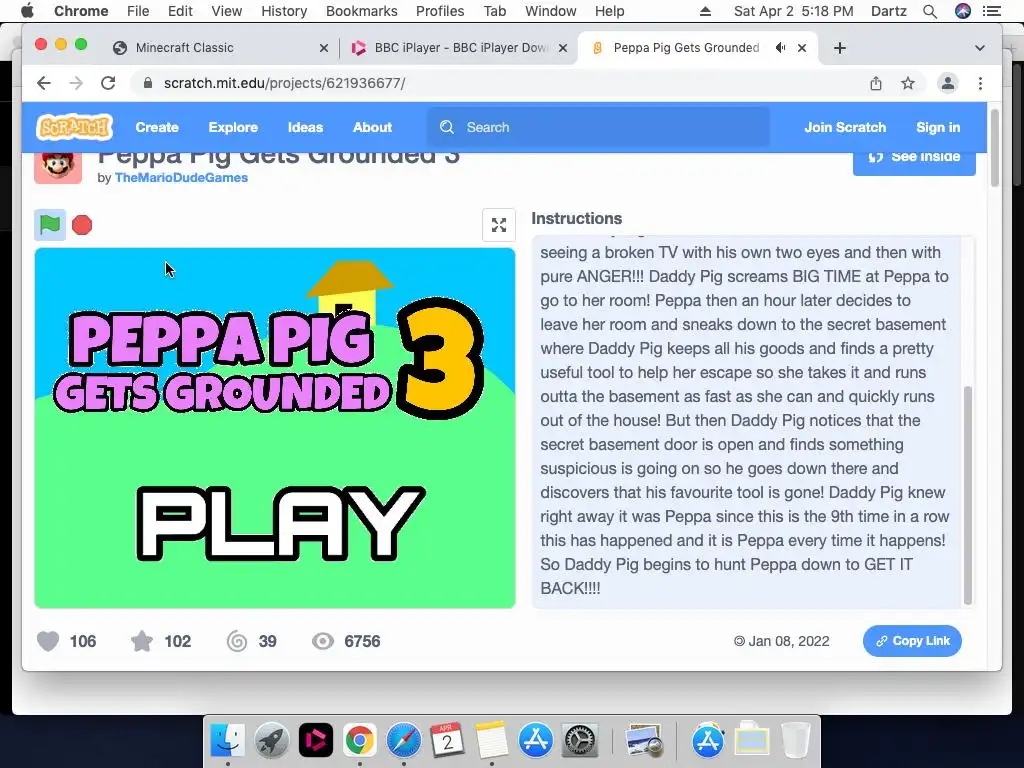Switch to the BBC iPlayer tab
Image resolution: width=1024 pixels, height=768 pixels.
pos(460,48)
